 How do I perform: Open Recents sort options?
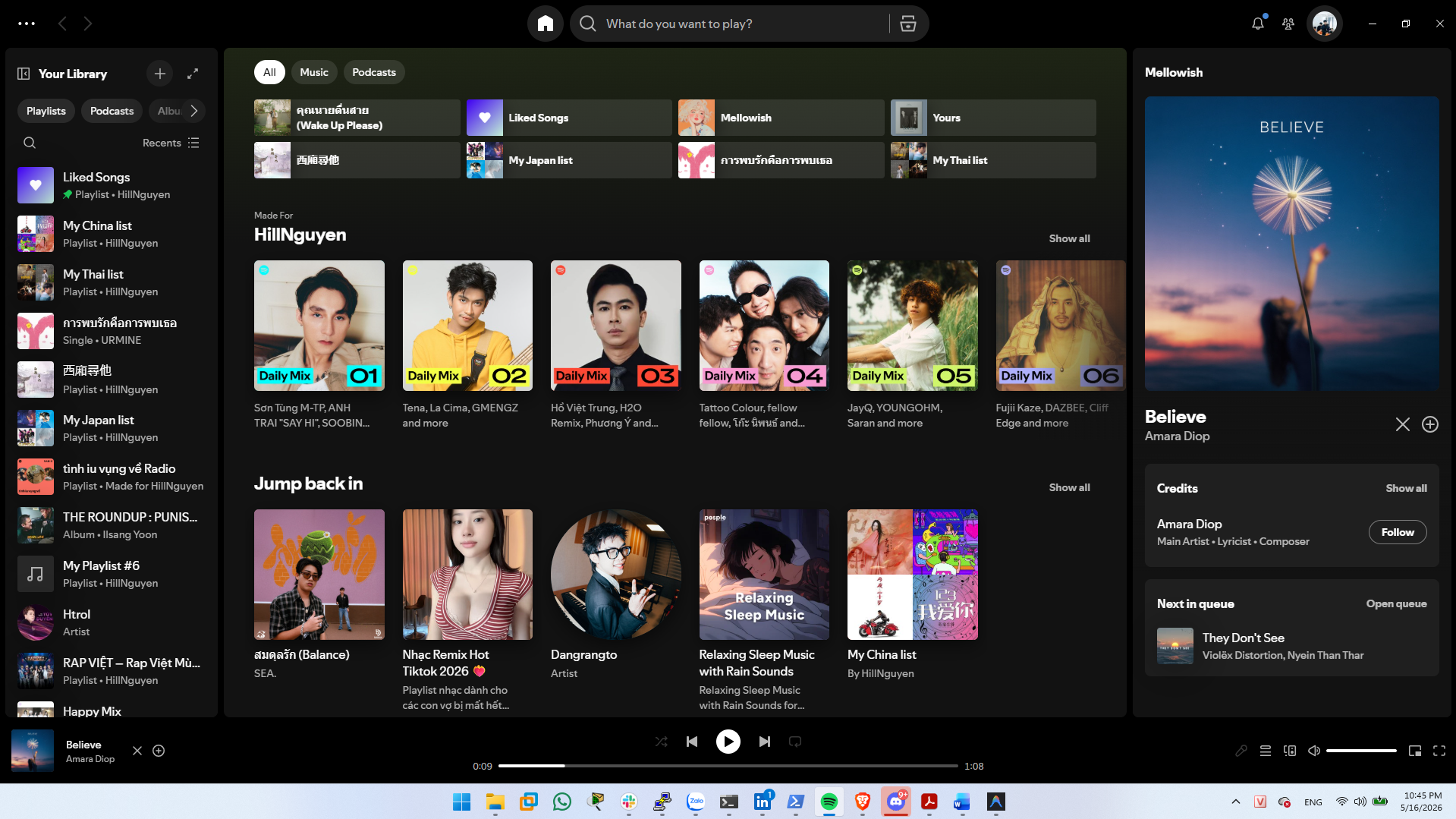click(171, 143)
